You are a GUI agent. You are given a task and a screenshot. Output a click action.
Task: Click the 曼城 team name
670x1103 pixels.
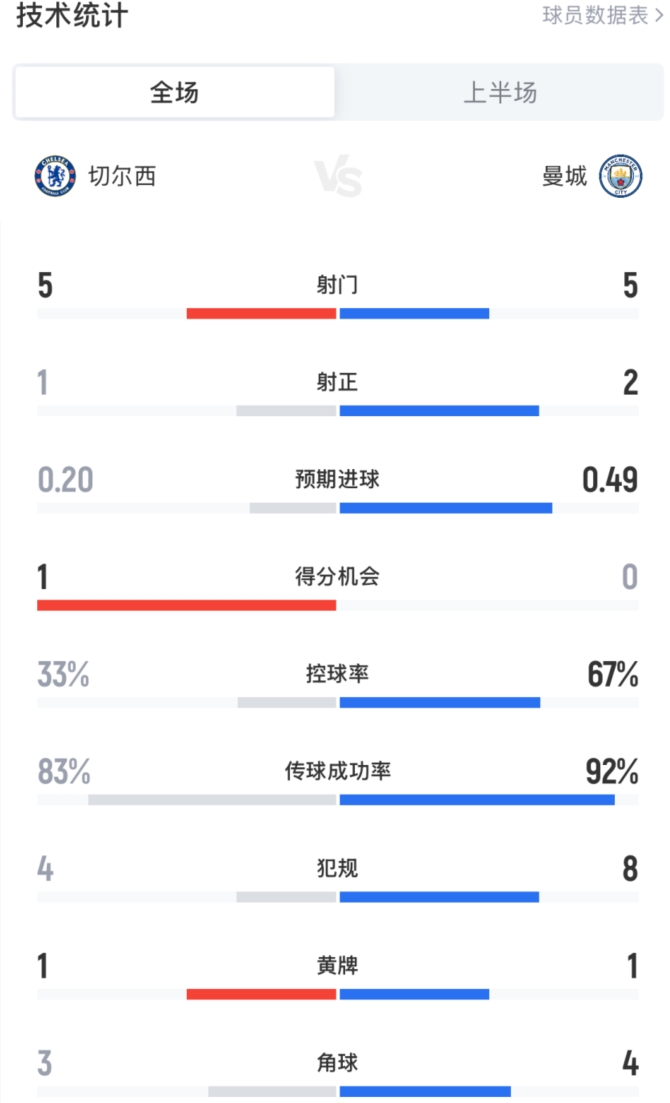(564, 177)
